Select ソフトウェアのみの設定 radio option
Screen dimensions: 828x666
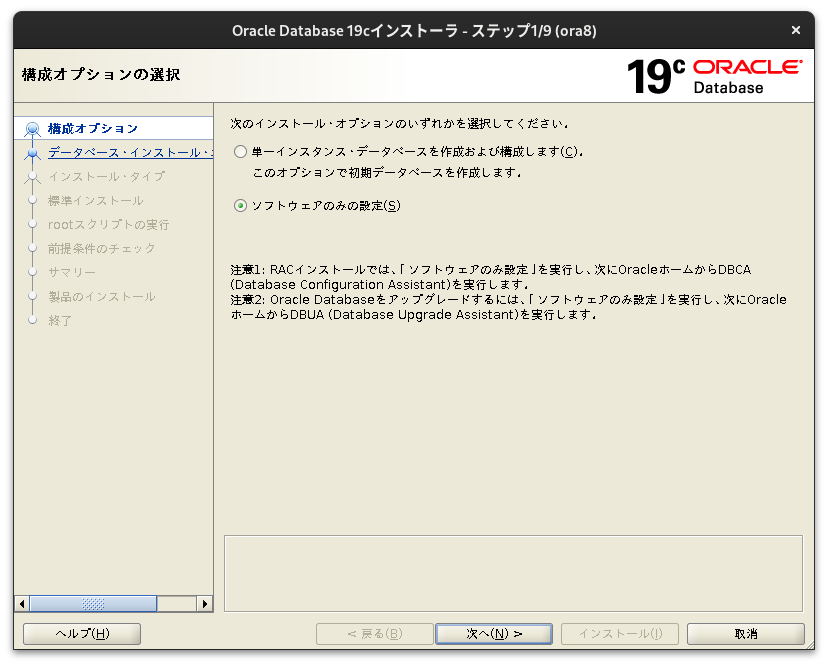point(239,206)
